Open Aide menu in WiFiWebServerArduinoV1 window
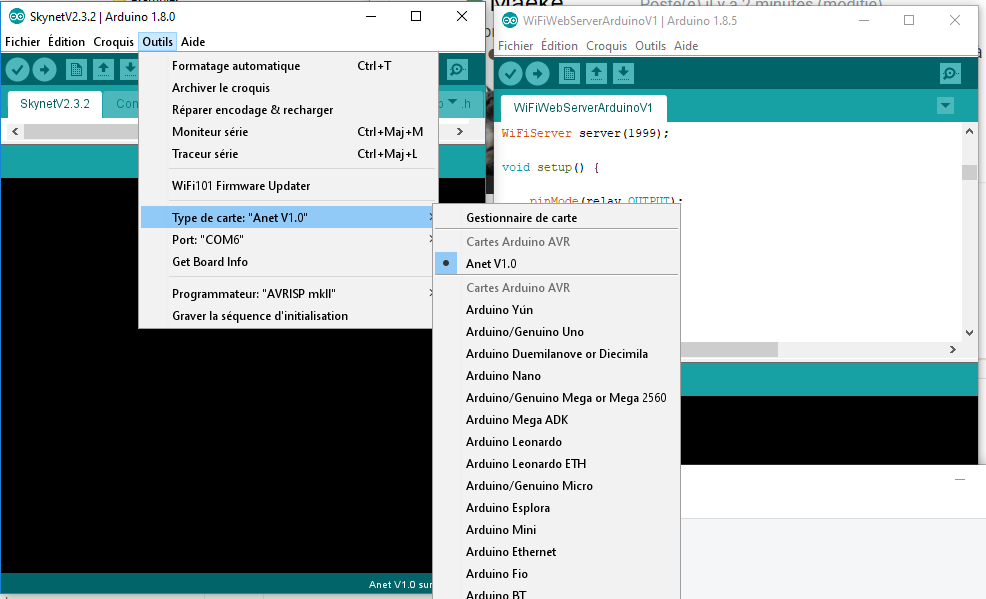986x599 pixels. coord(686,45)
